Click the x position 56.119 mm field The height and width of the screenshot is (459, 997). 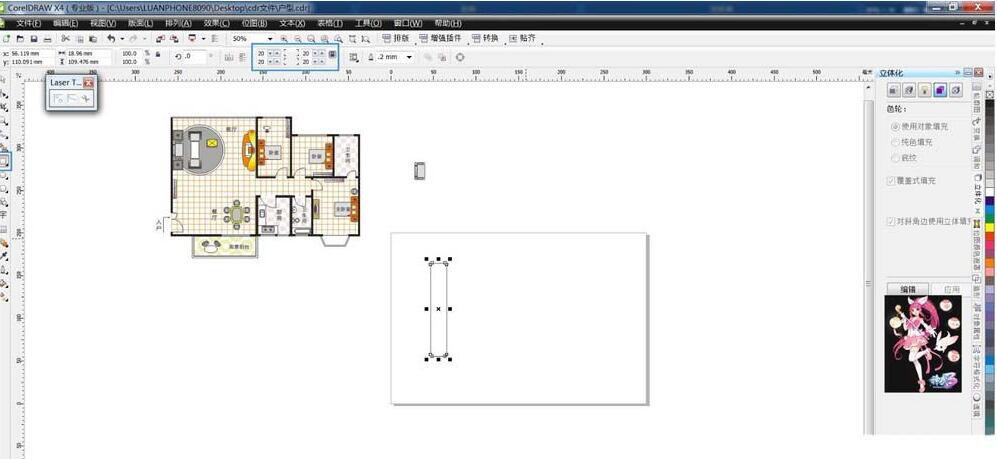31,53
